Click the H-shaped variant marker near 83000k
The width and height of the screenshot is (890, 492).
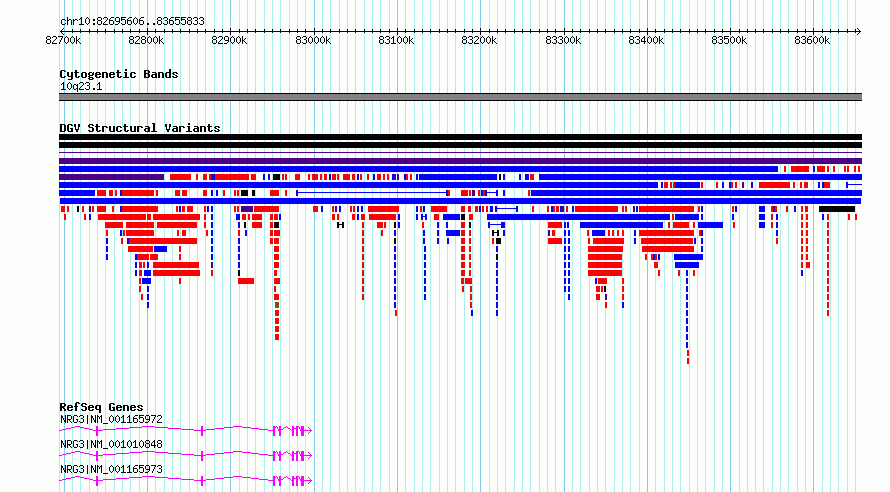[x=341, y=225]
